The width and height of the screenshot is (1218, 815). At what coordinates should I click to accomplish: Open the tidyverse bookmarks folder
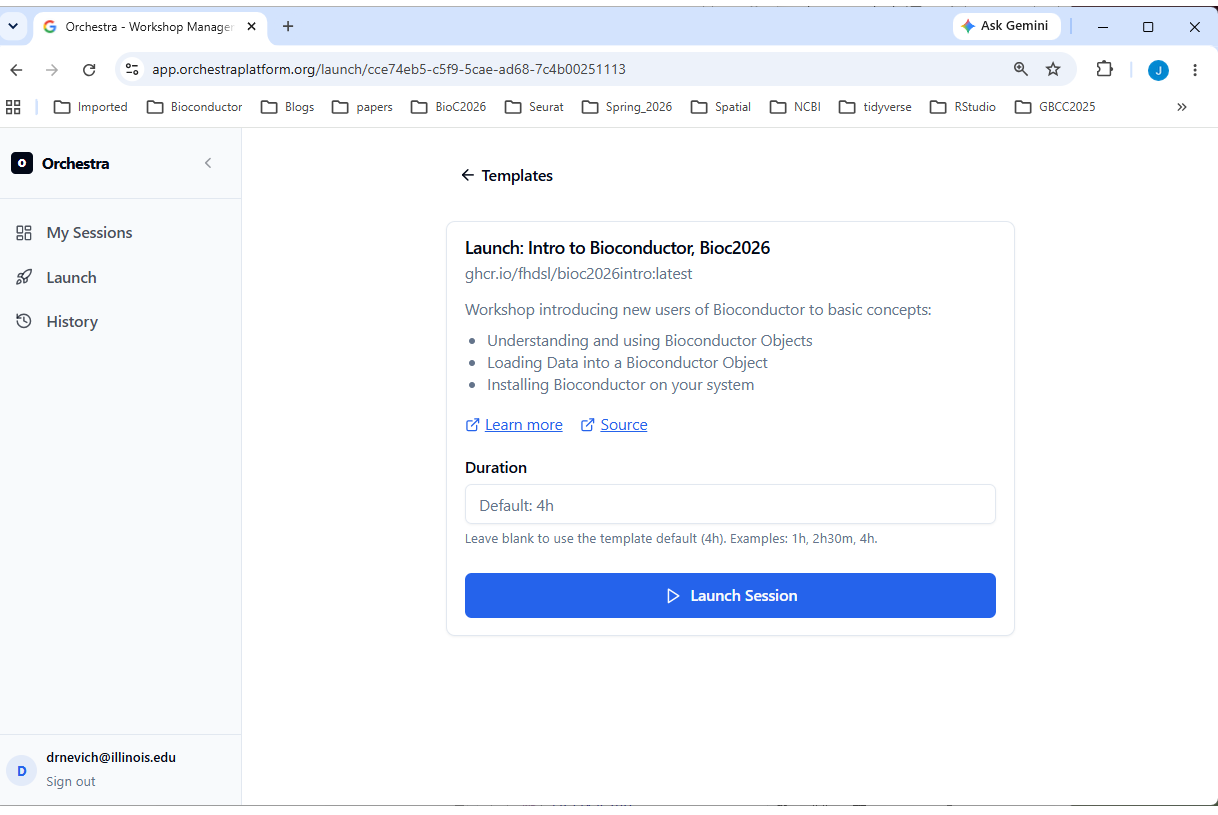tap(876, 107)
